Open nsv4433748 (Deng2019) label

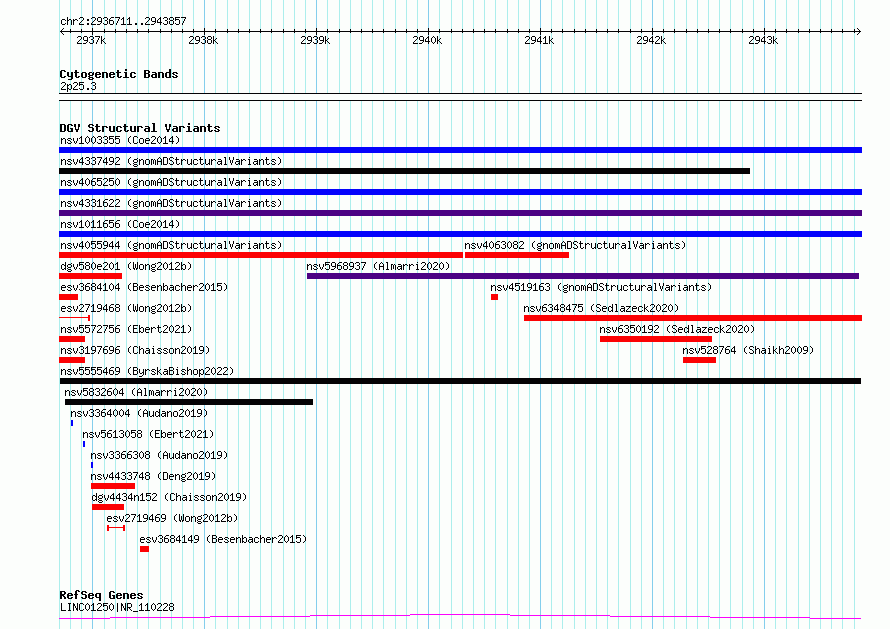coord(153,476)
